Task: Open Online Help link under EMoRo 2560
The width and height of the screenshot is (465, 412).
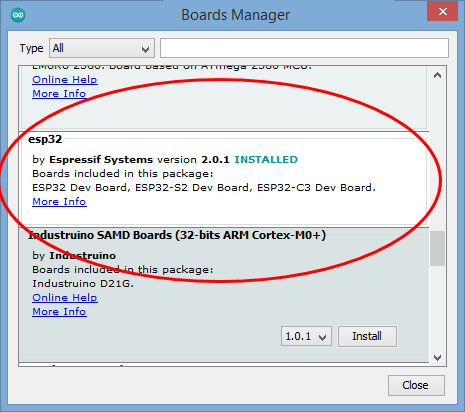Action: (65, 80)
